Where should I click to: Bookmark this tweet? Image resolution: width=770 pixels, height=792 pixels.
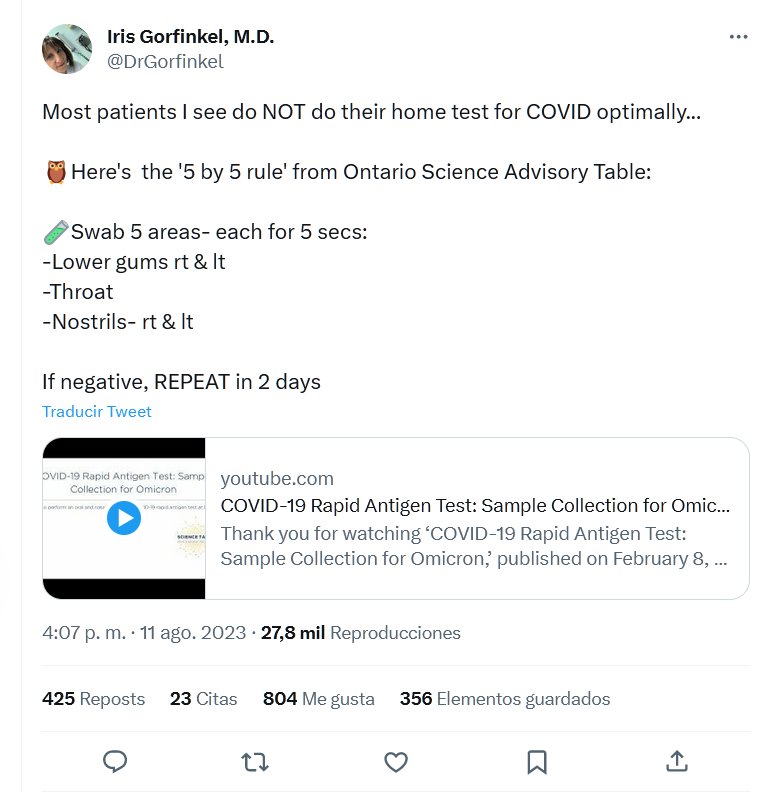pos(537,762)
